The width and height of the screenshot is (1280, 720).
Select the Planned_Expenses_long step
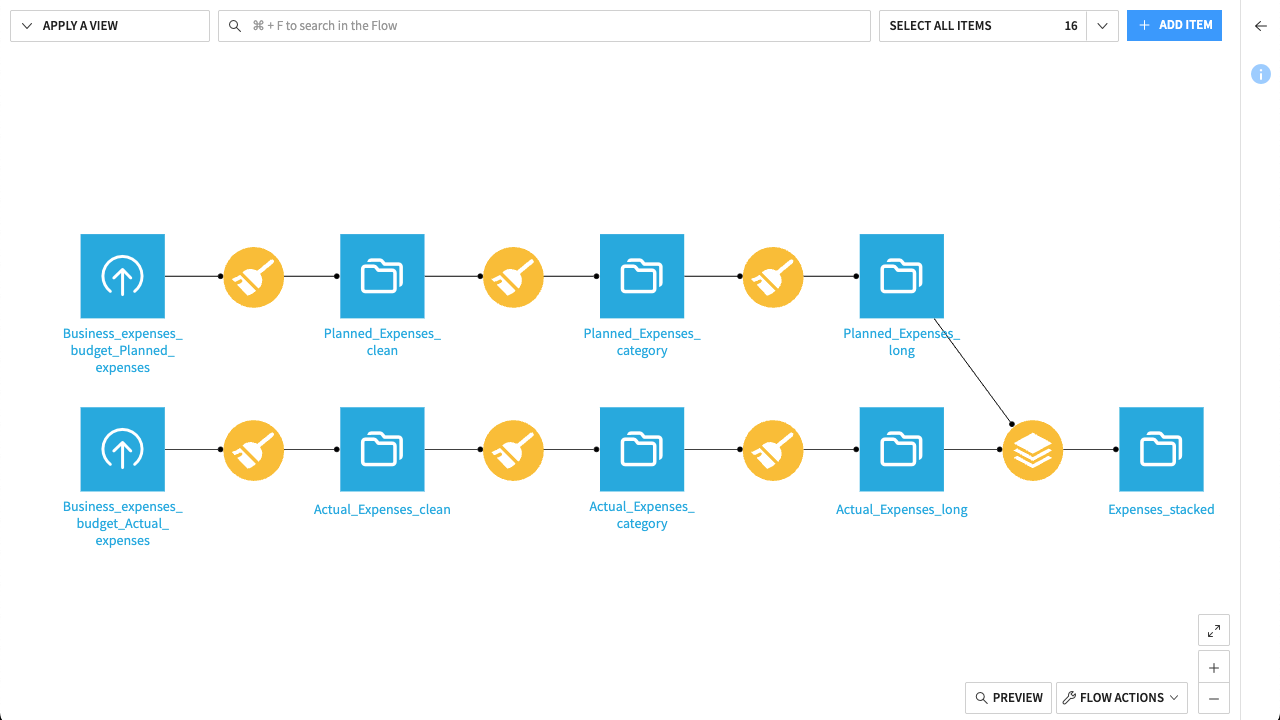pos(901,276)
